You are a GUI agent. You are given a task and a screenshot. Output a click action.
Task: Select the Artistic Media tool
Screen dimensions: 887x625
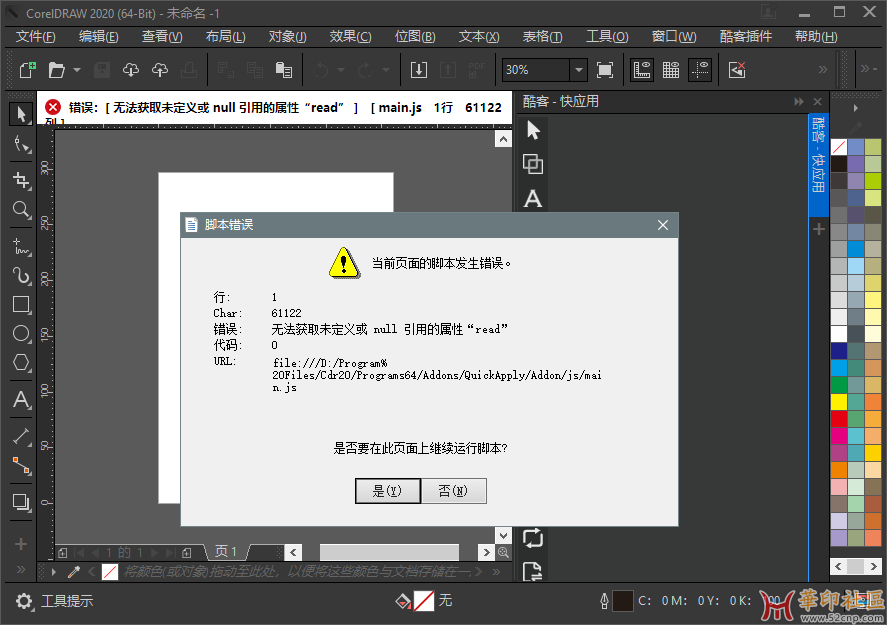click(21, 276)
